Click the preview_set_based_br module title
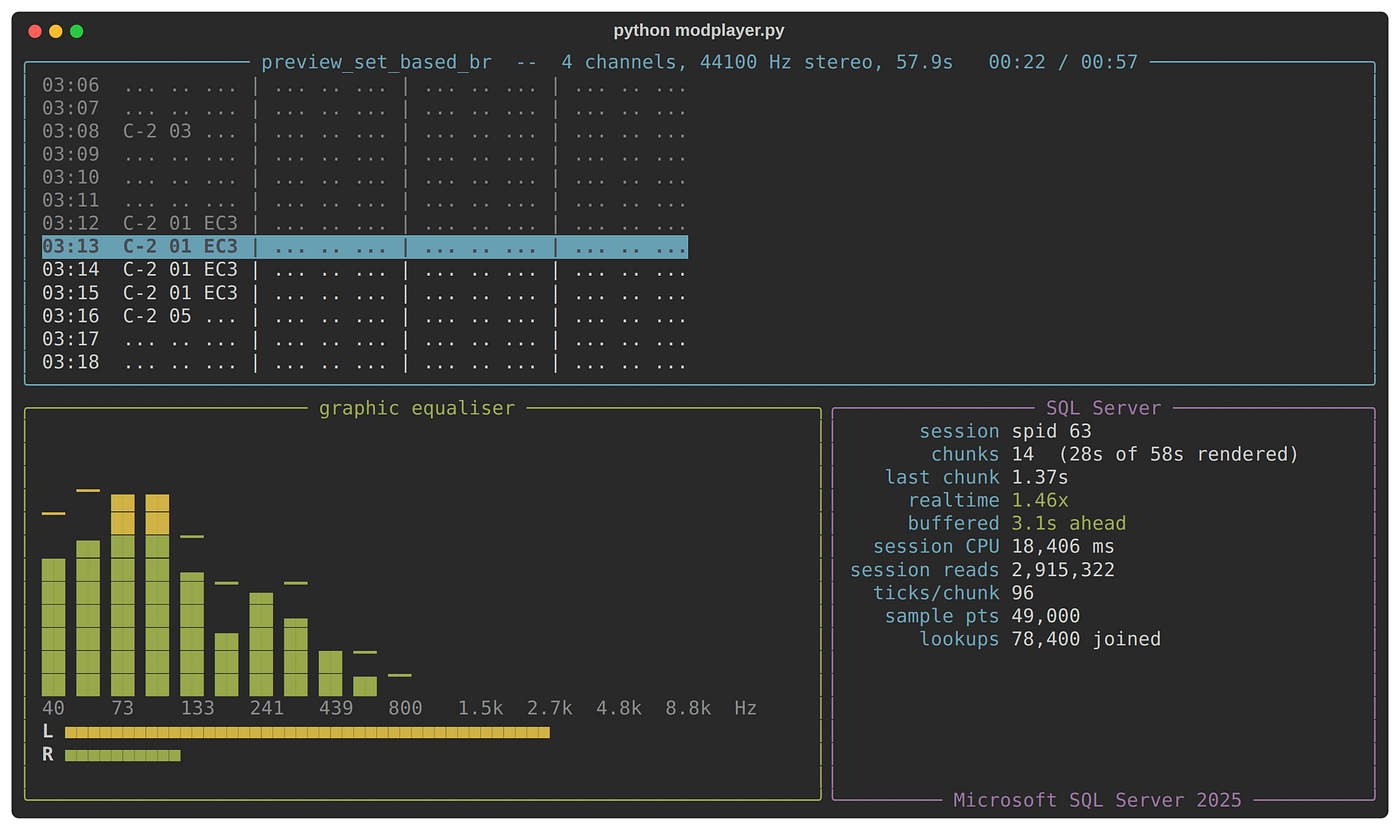This screenshot has width=1400, height=830. click(x=376, y=63)
